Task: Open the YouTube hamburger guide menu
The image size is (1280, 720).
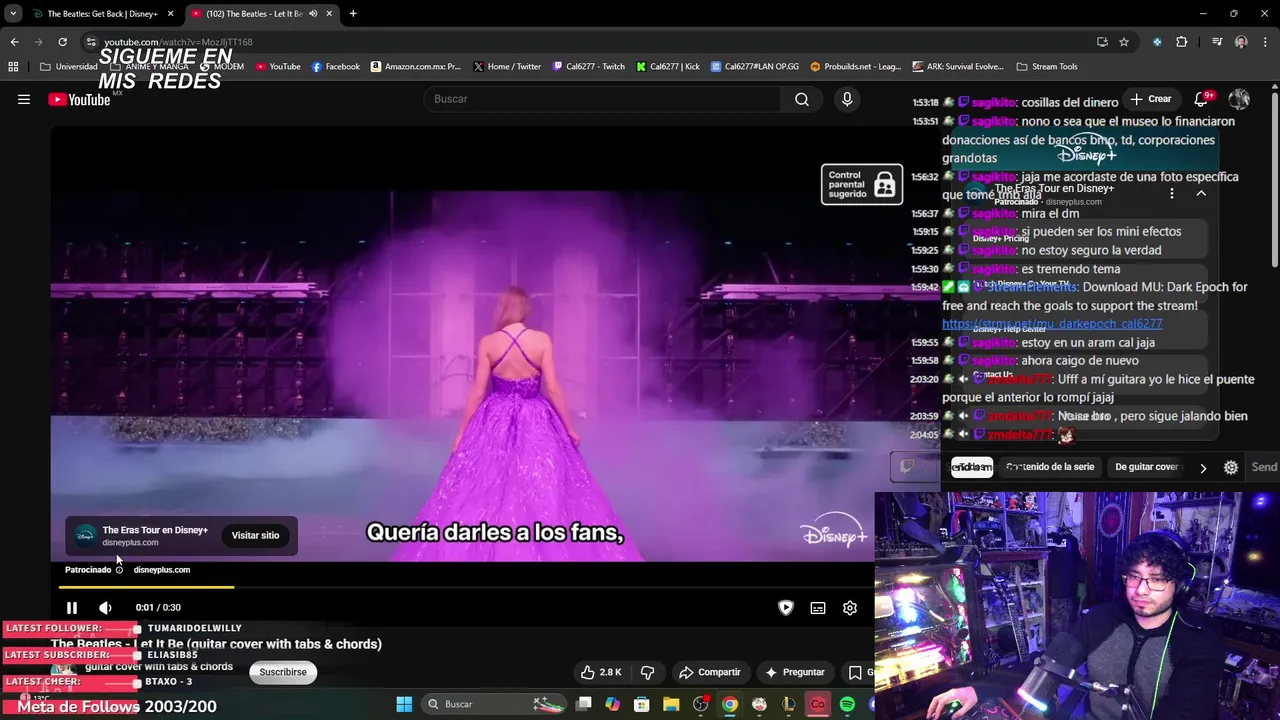Action: click(24, 99)
